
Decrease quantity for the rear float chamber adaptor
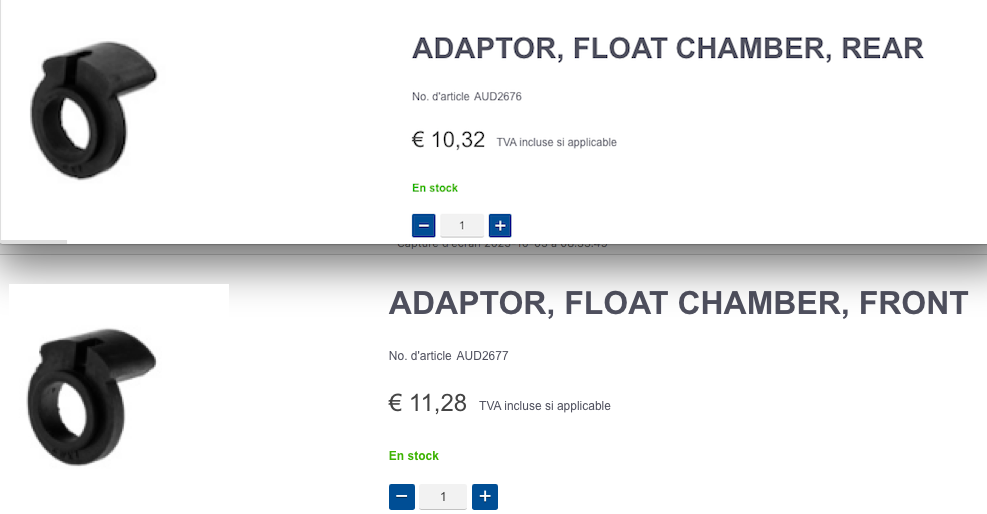(x=423, y=226)
